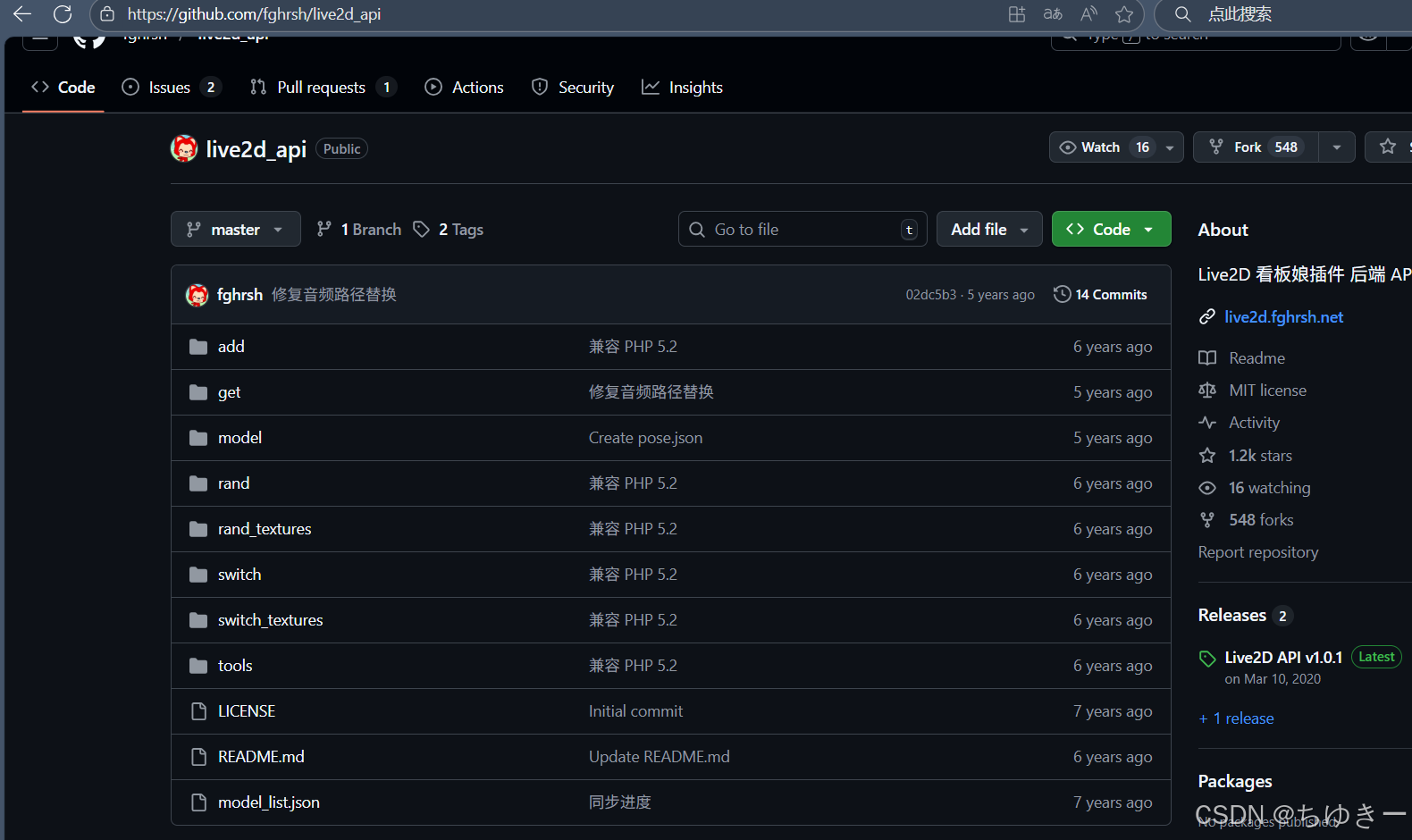
Task: Open 'Update README.md' commit message
Action: pos(659,757)
